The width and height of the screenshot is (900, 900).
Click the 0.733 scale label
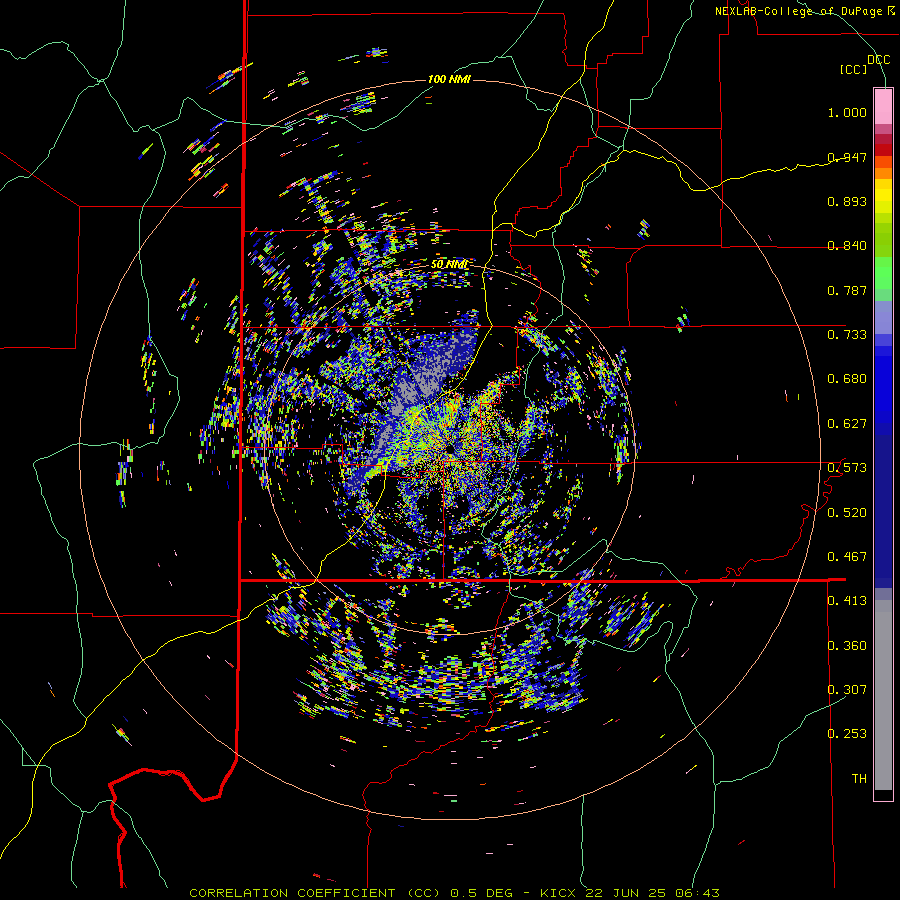[847, 334]
